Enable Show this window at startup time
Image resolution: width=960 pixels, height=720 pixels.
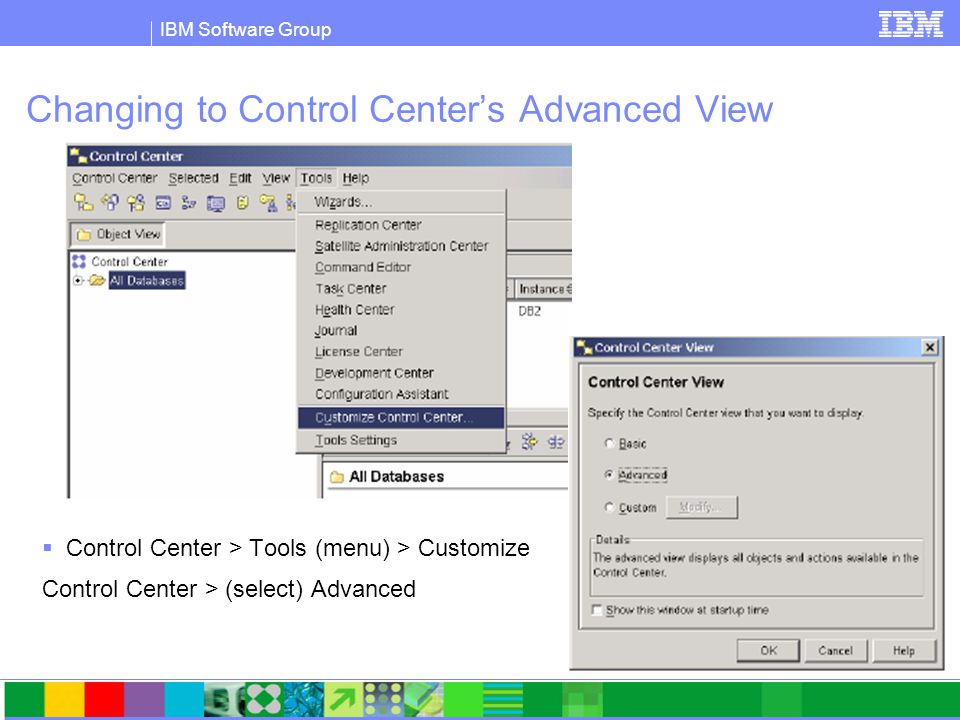click(597, 610)
